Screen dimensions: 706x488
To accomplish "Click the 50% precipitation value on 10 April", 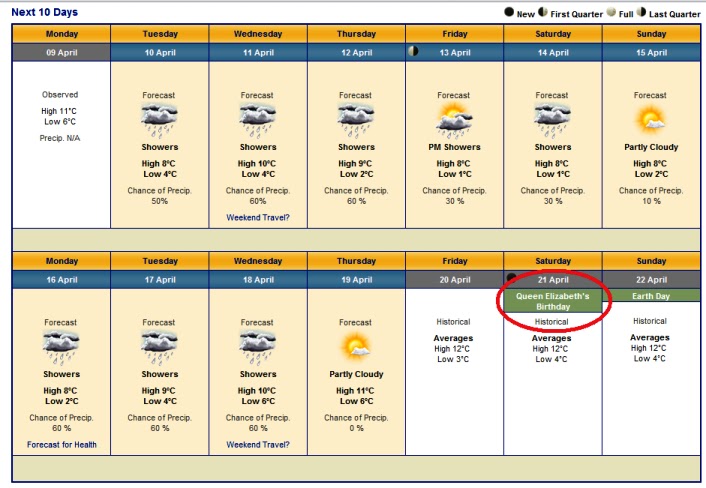I will pyautogui.click(x=159, y=201).
